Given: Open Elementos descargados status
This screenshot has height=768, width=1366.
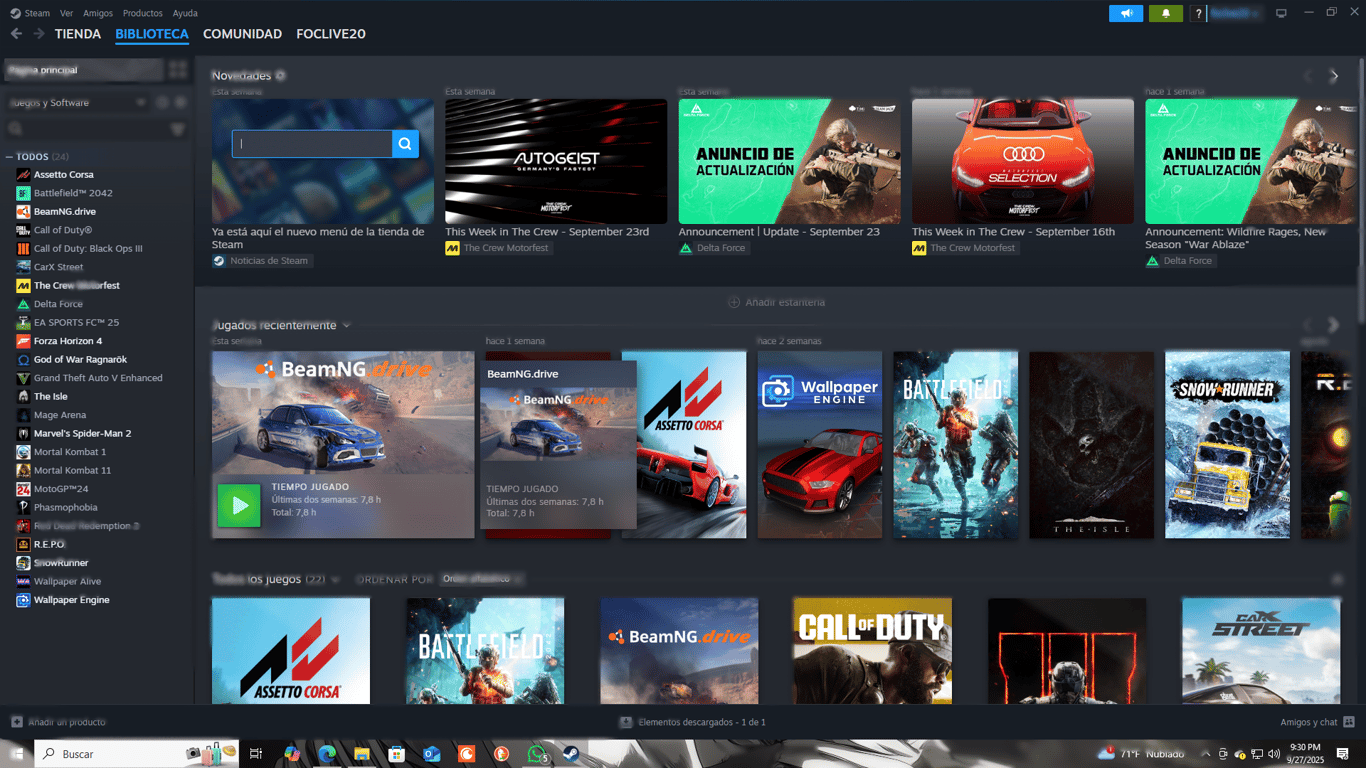Looking at the screenshot, I should pos(702,722).
